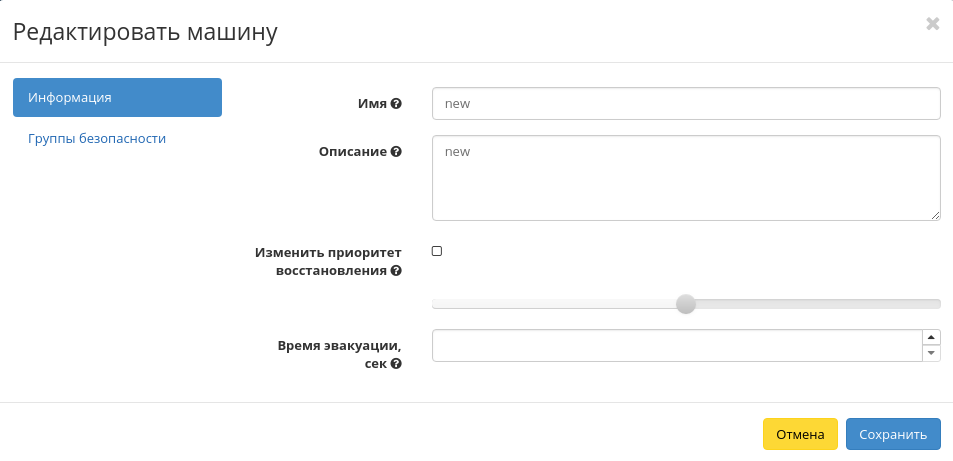Click the help icon beside Описание
The height and width of the screenshot is (461, 953).
tap(396, 152)
